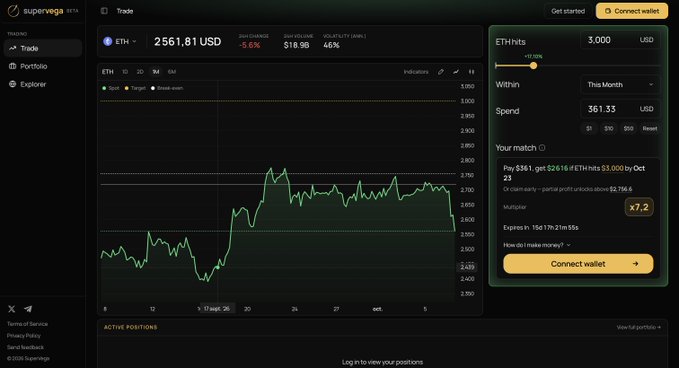Open View full portfolio link
The width and height of the screenshot is (679, 368).
pos(639,327)
